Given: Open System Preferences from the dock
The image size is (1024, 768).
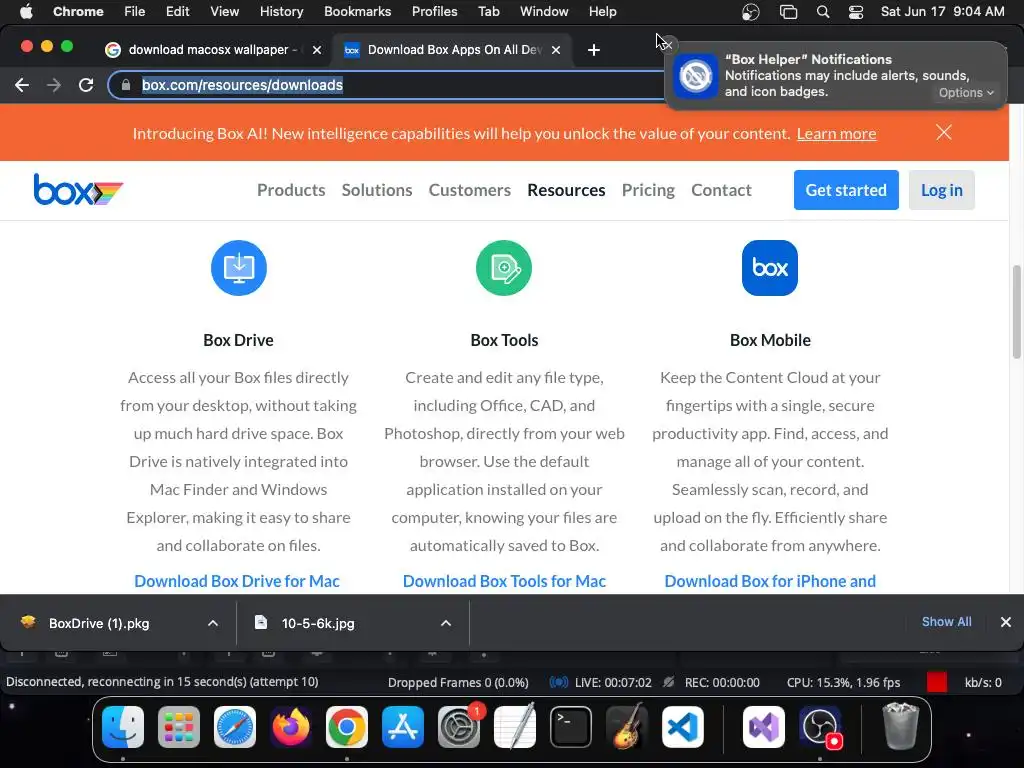Looking at the screenshot, I should 458,727.
